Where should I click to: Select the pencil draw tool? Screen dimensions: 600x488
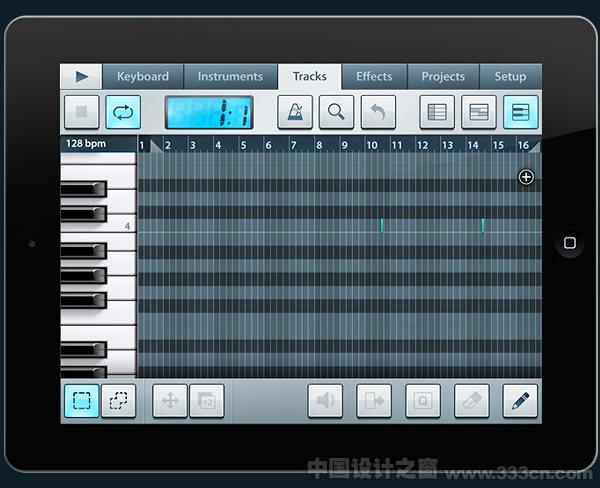tap(520, 401)
